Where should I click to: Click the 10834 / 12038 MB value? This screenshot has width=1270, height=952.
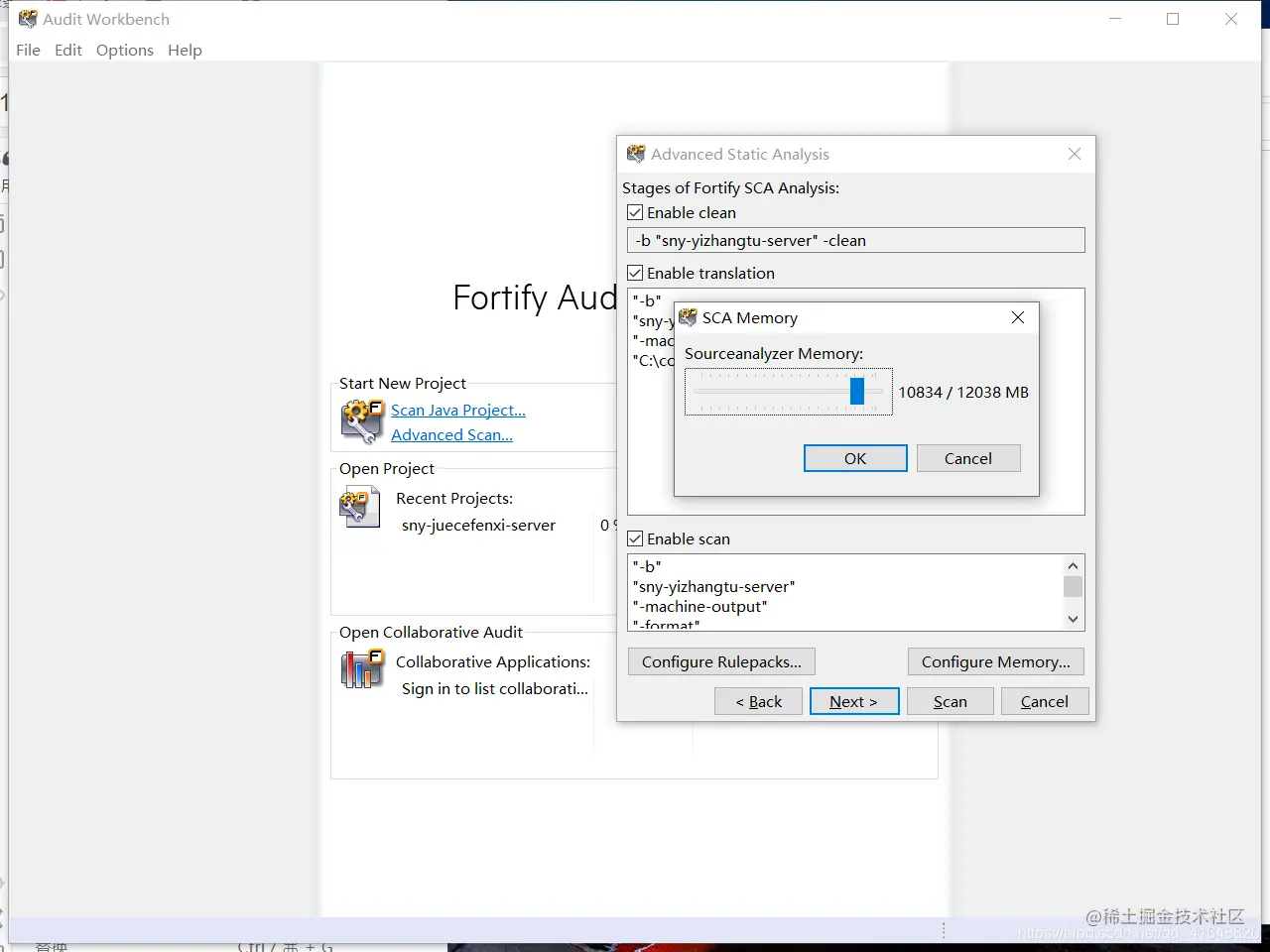(x=963, y=392)
